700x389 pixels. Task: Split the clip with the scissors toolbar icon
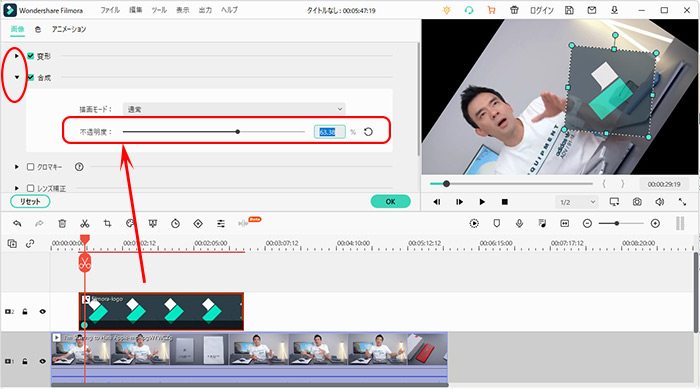[x=85, y=223]
